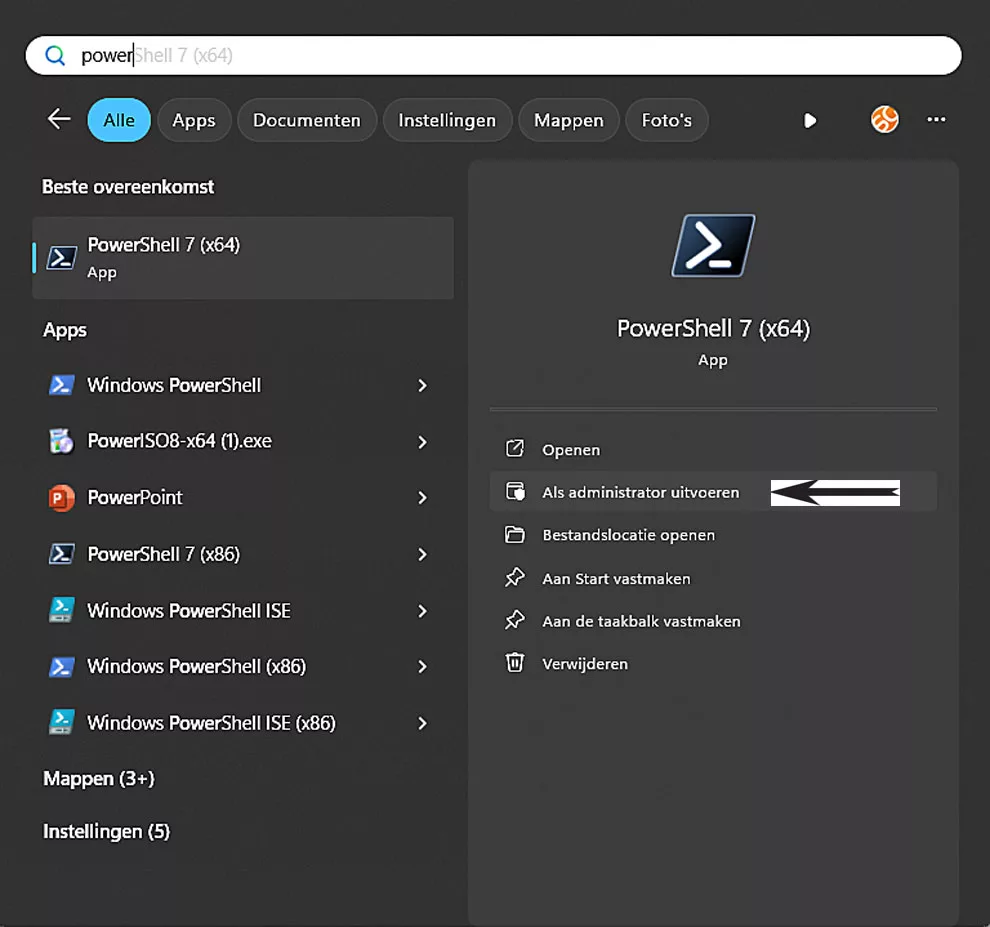Expand PowerShell 7 (x86) options chevron
This screenshot has width=990, height=927.
click(423, 554)
